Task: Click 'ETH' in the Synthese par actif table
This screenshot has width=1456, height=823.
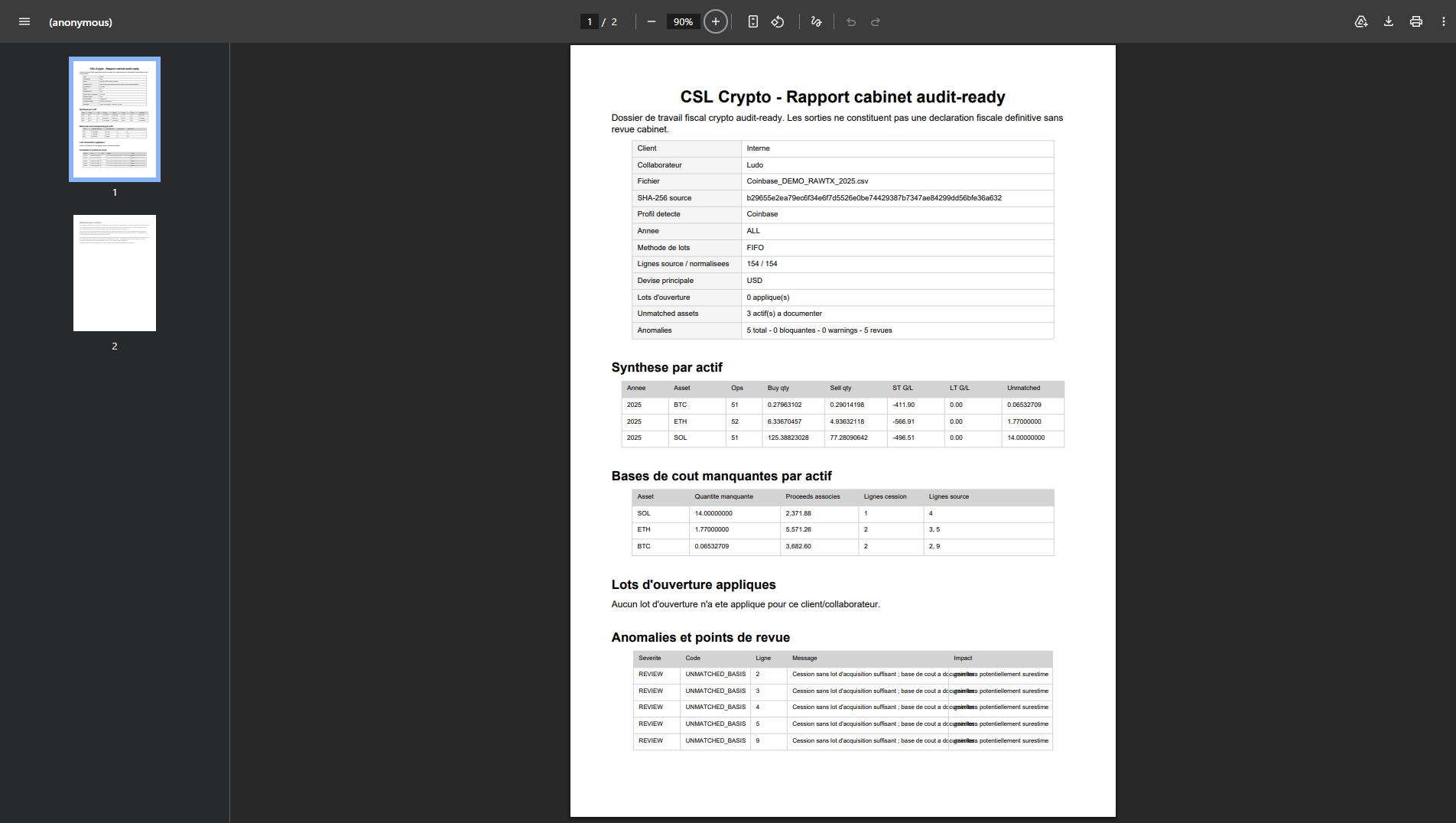Action: pyautogui.click(x=680, y=421)
